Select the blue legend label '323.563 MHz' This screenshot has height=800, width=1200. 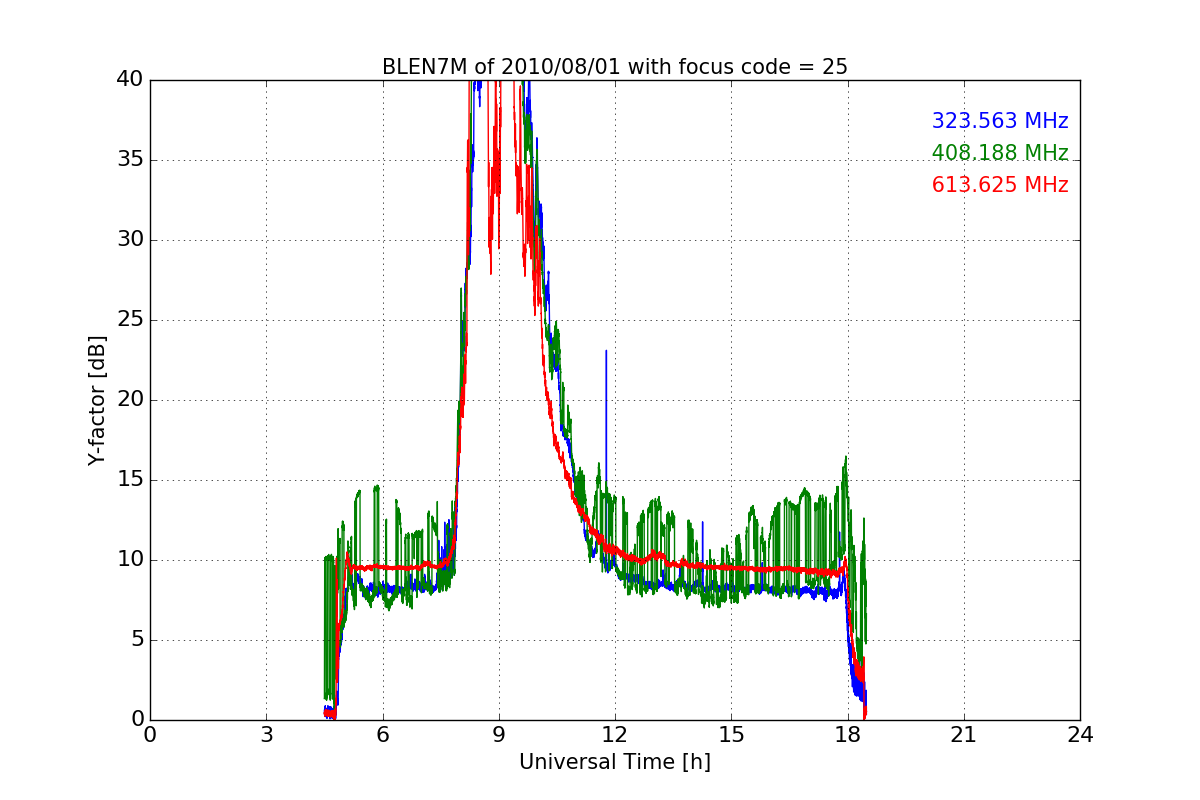[x=1000, y=121]
